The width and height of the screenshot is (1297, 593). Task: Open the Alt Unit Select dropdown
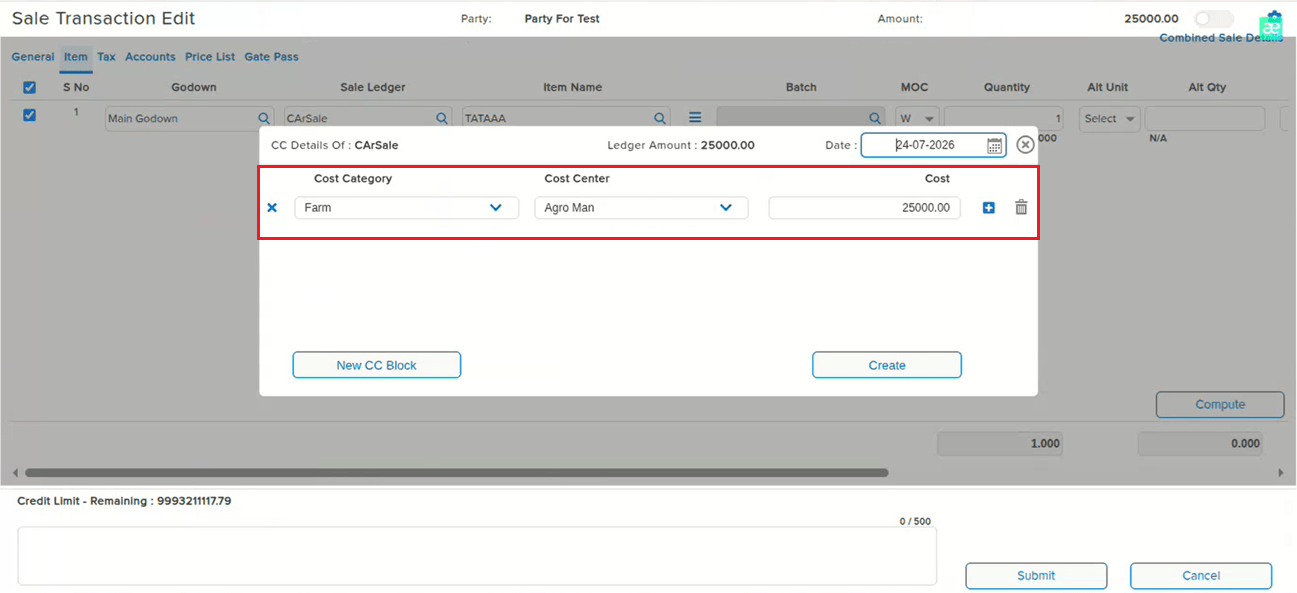pos(1109,118)
